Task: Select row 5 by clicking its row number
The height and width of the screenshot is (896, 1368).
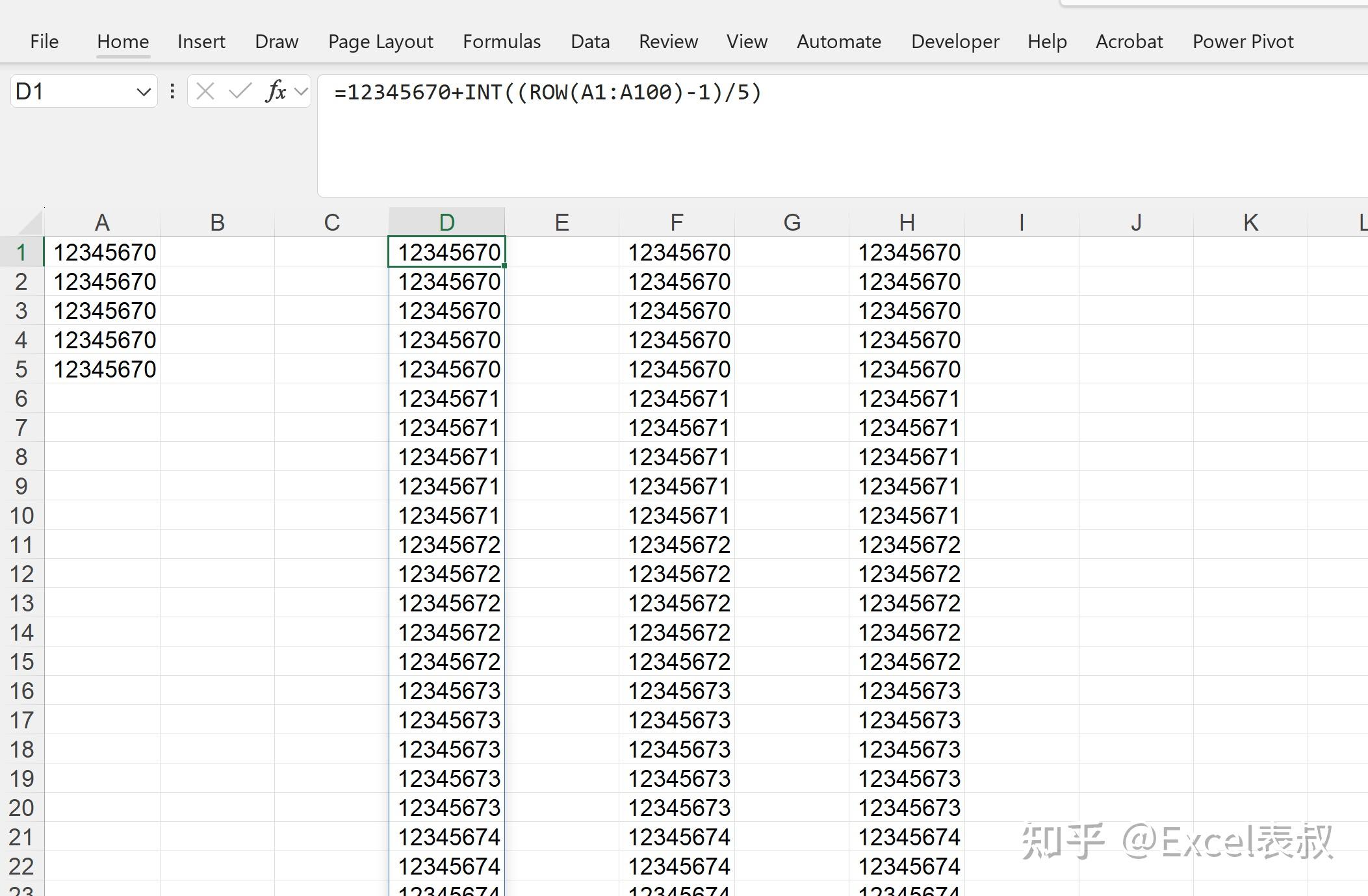Action: (21, 368)
